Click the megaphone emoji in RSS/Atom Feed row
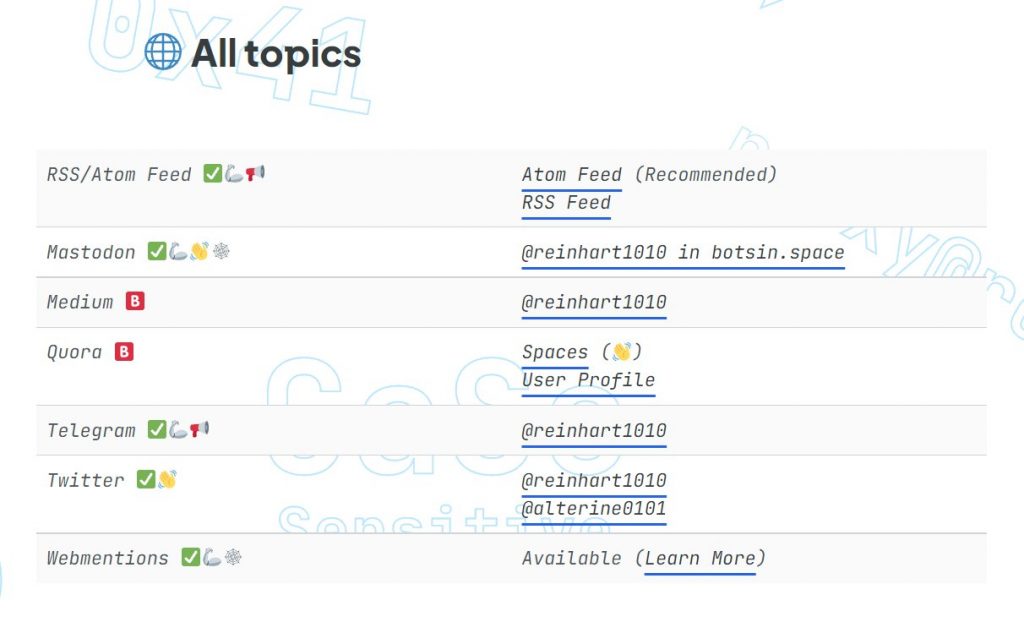The width and height of the screenshot is (1024, 622). point(256,174)
